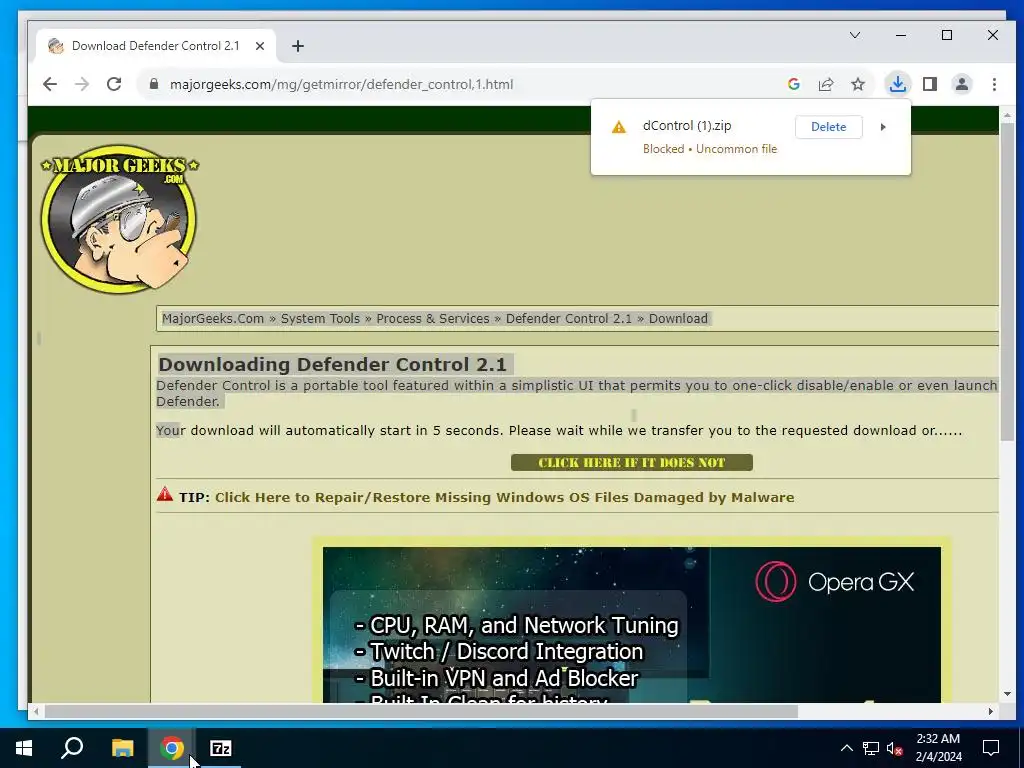Click the muted volume tray icon
This screenshot has width=1024, height=768.
[x=895, y=748]
